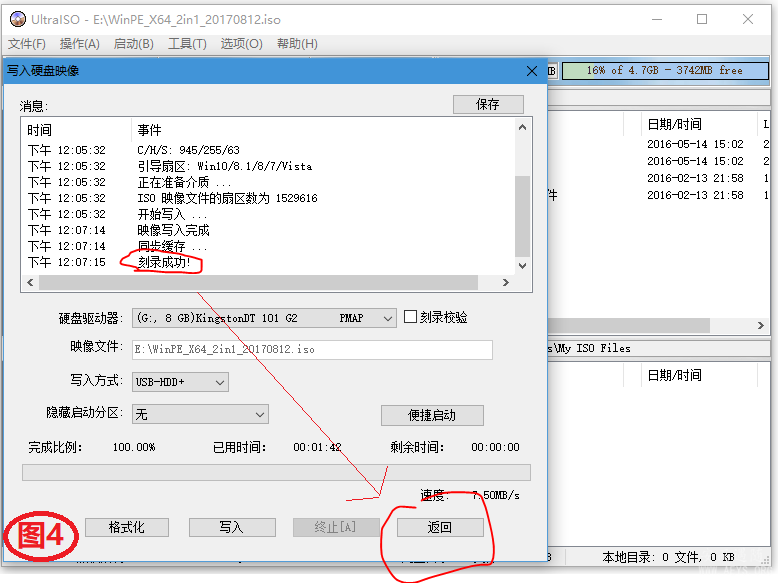Open the 启动(B) menu
The width and height of the screenshot is (778, 583).
point(133,44)
